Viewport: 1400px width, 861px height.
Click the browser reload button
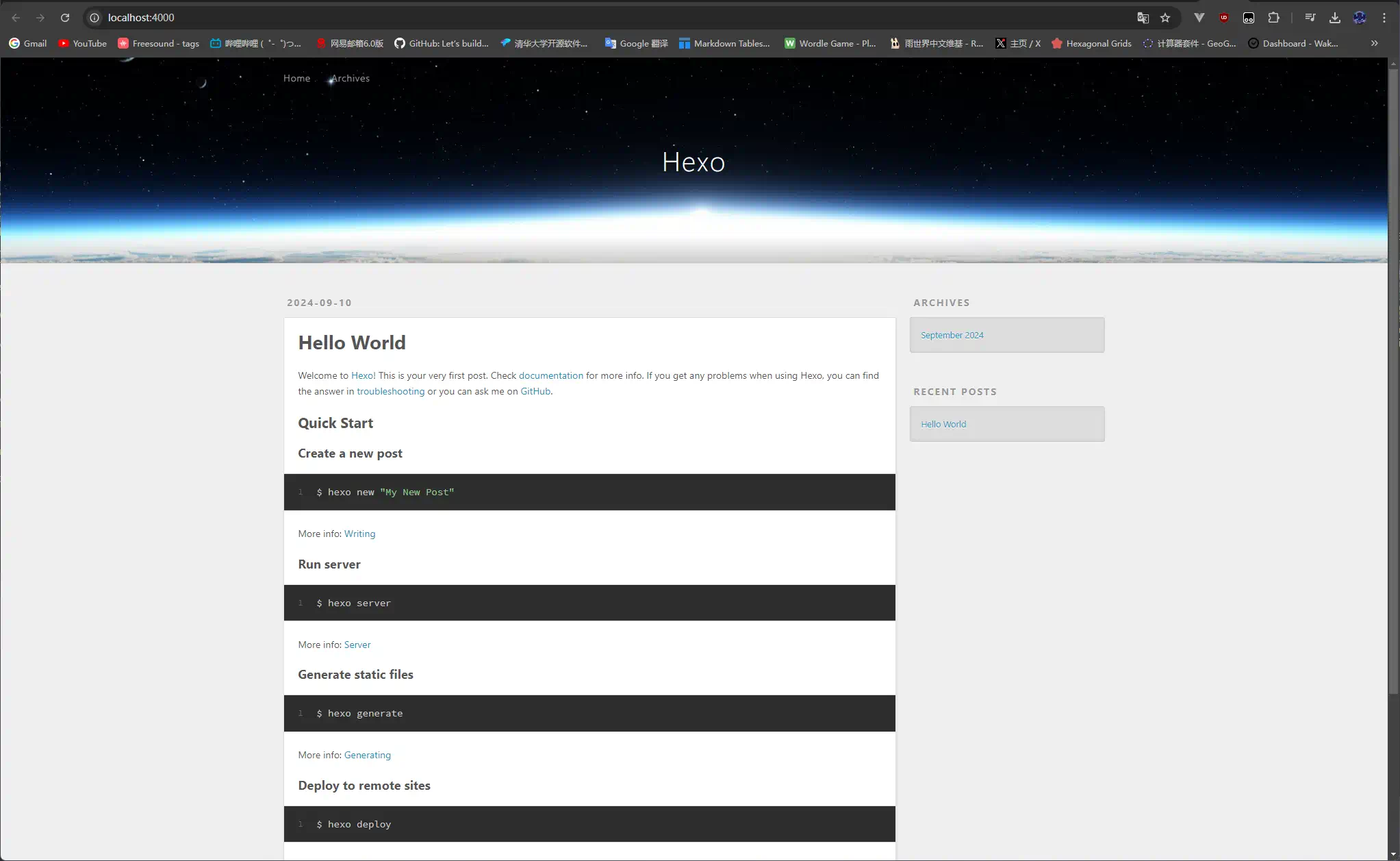coord(65,18)
